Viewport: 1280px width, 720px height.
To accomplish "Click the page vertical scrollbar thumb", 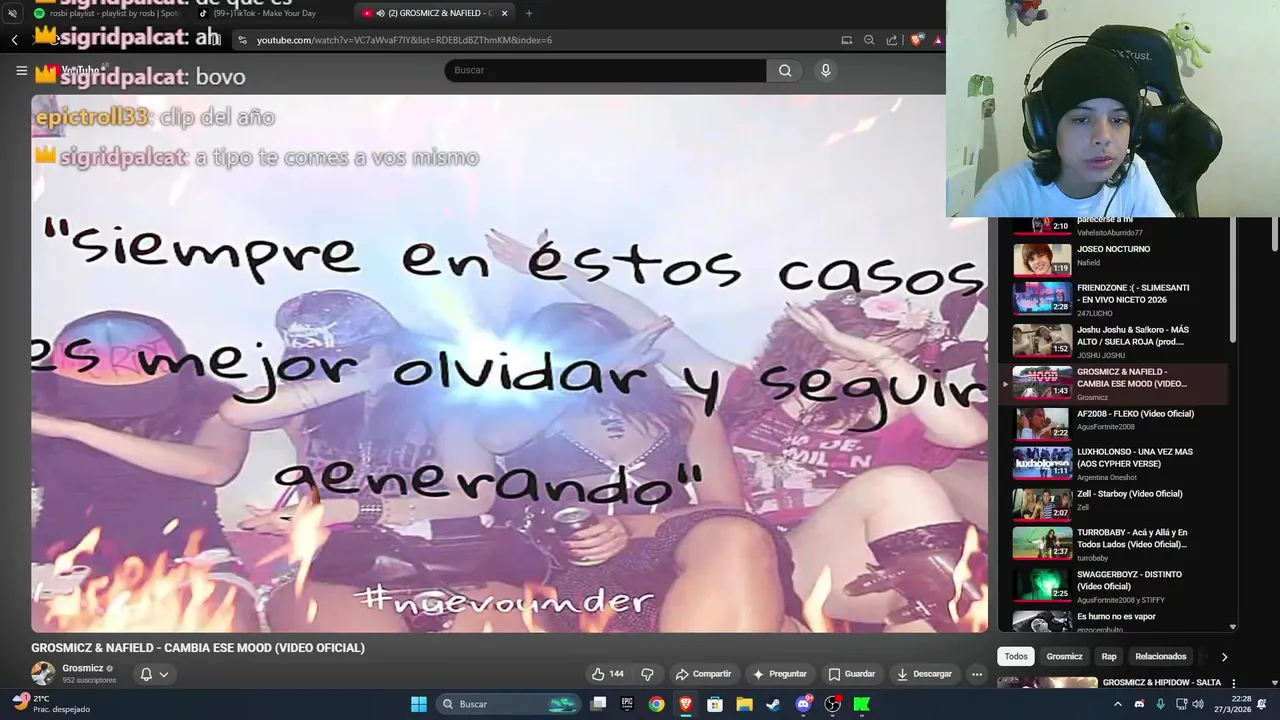I will click(x=1274, y=234).
